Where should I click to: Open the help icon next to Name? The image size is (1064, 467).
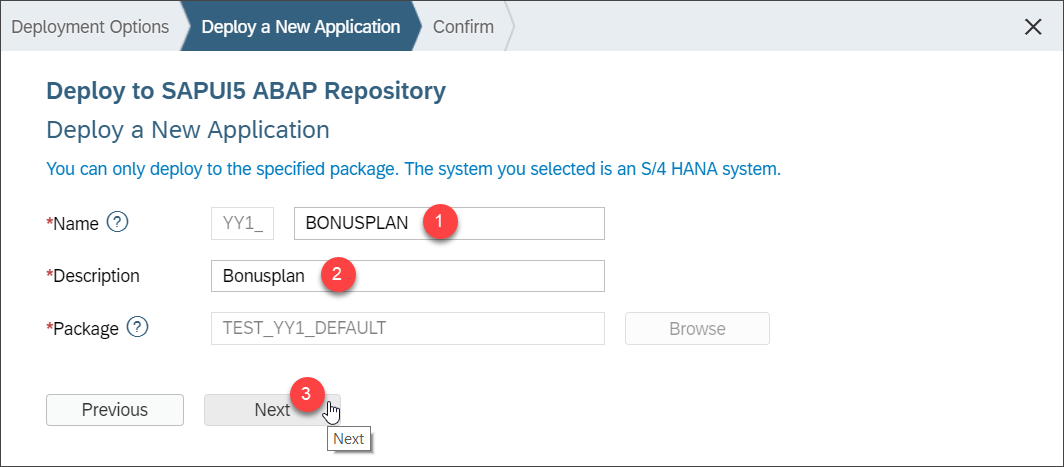pos(119,223)
